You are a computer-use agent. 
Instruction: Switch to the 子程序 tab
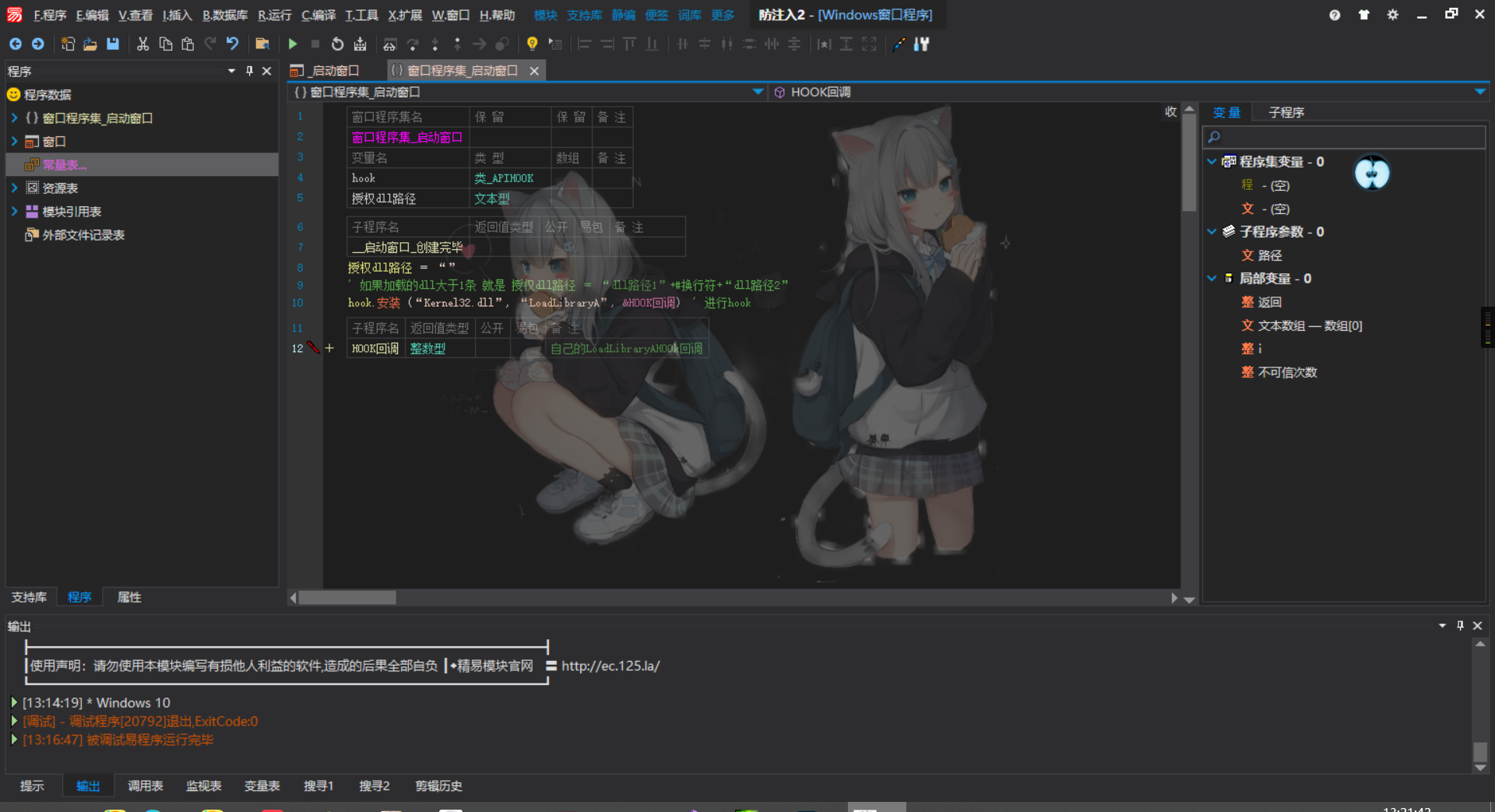click(1286, 113)
